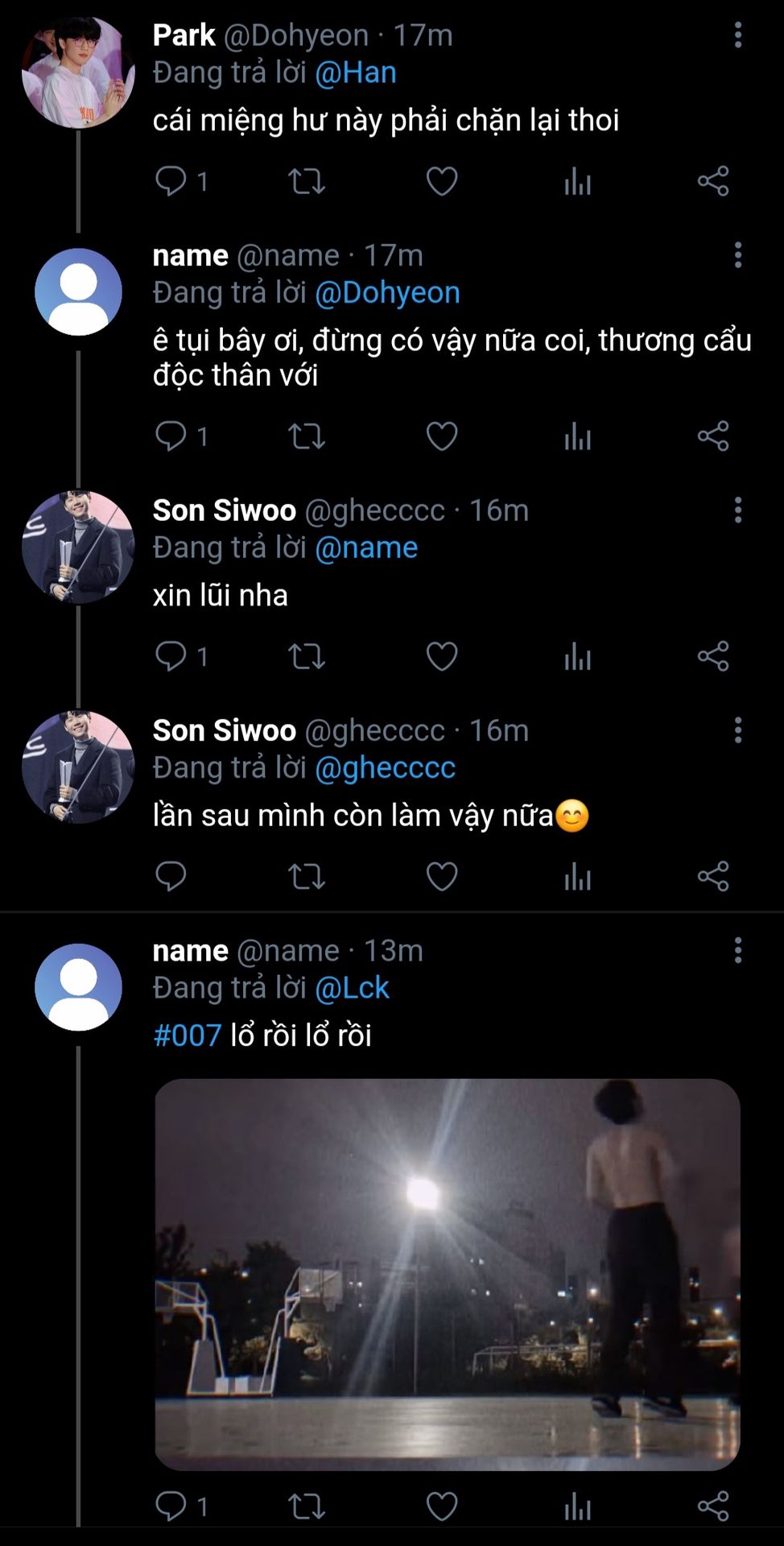Open the basketball court night photo
Screen dimensions: 784x1546
447,1274
